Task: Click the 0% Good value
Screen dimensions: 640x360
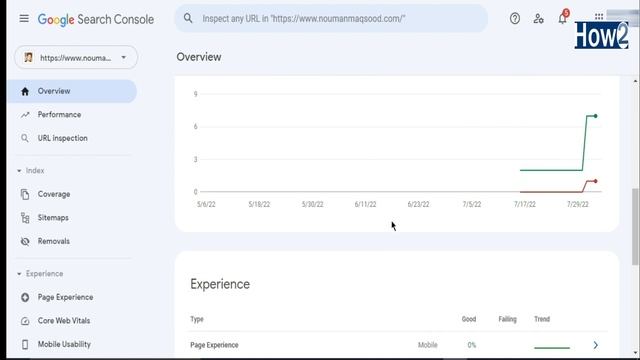Action: [471, 345]
